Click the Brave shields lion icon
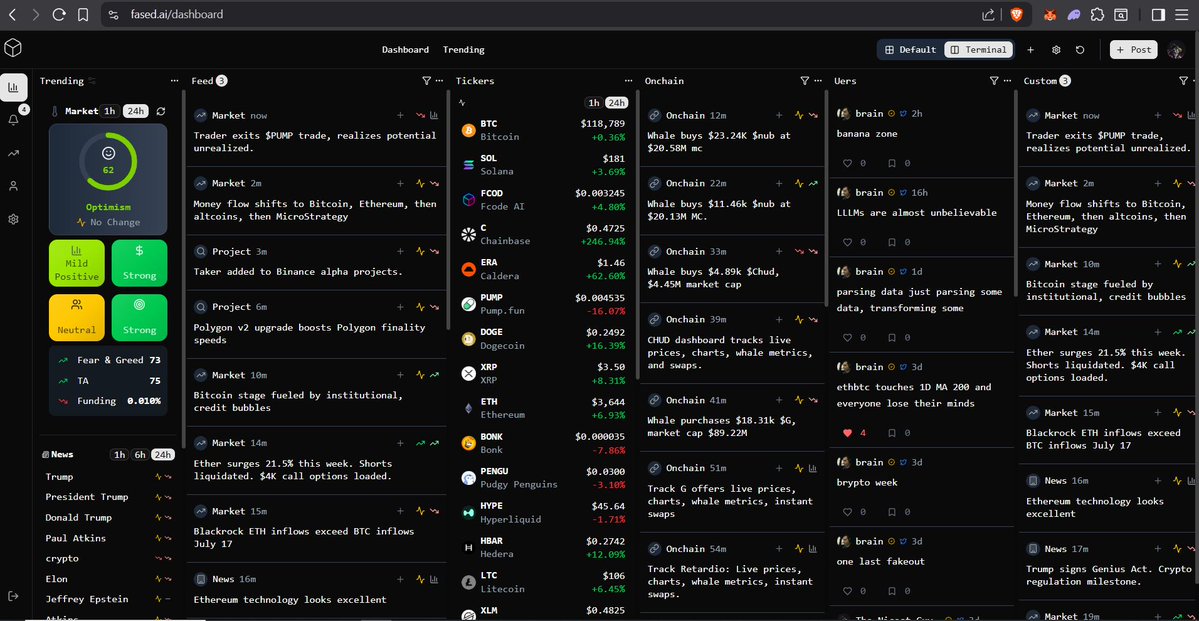The width and height of the screenshot is (1199, 621). coord(1015,15)
